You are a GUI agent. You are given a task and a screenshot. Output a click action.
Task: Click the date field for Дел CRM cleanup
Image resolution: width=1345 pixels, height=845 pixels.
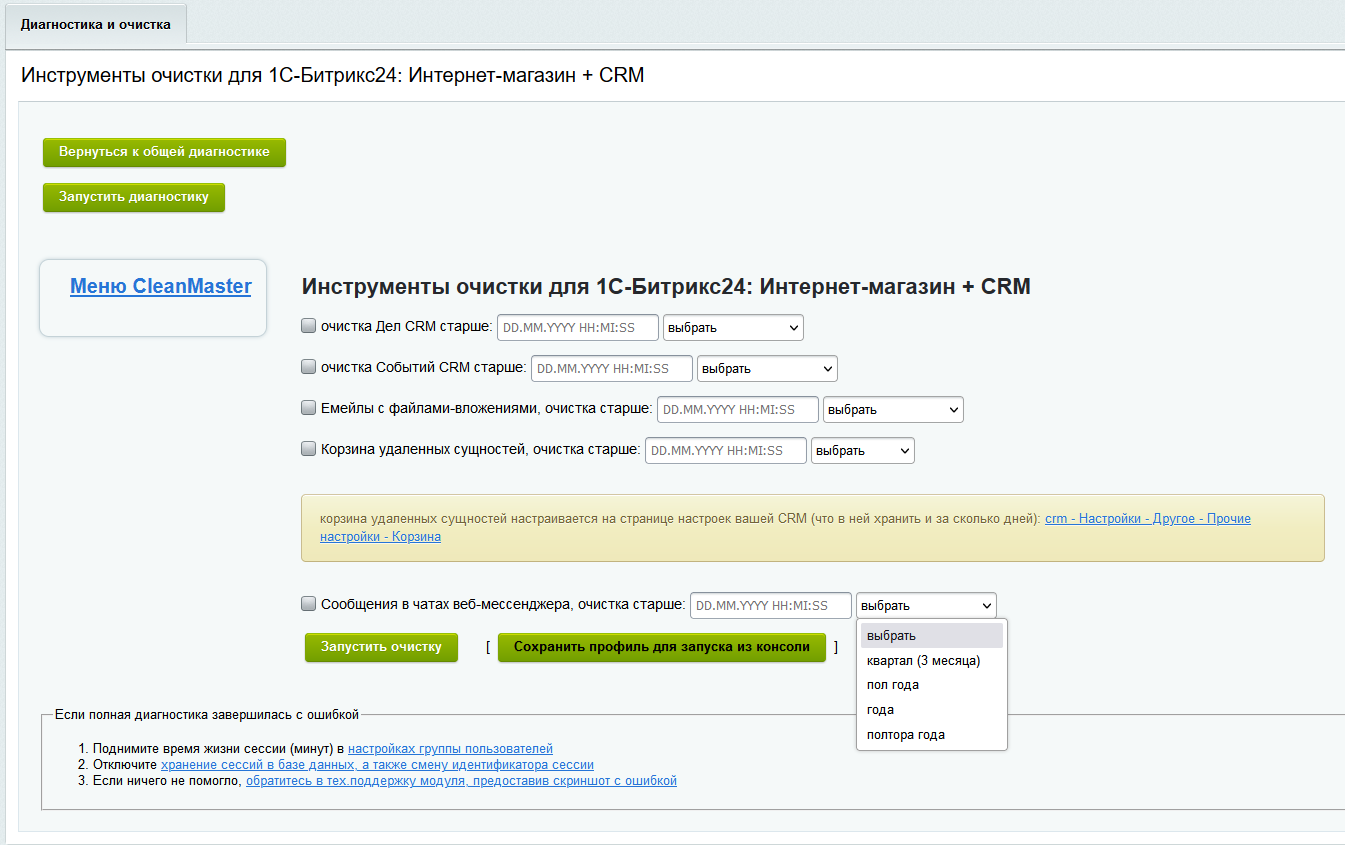578,328
